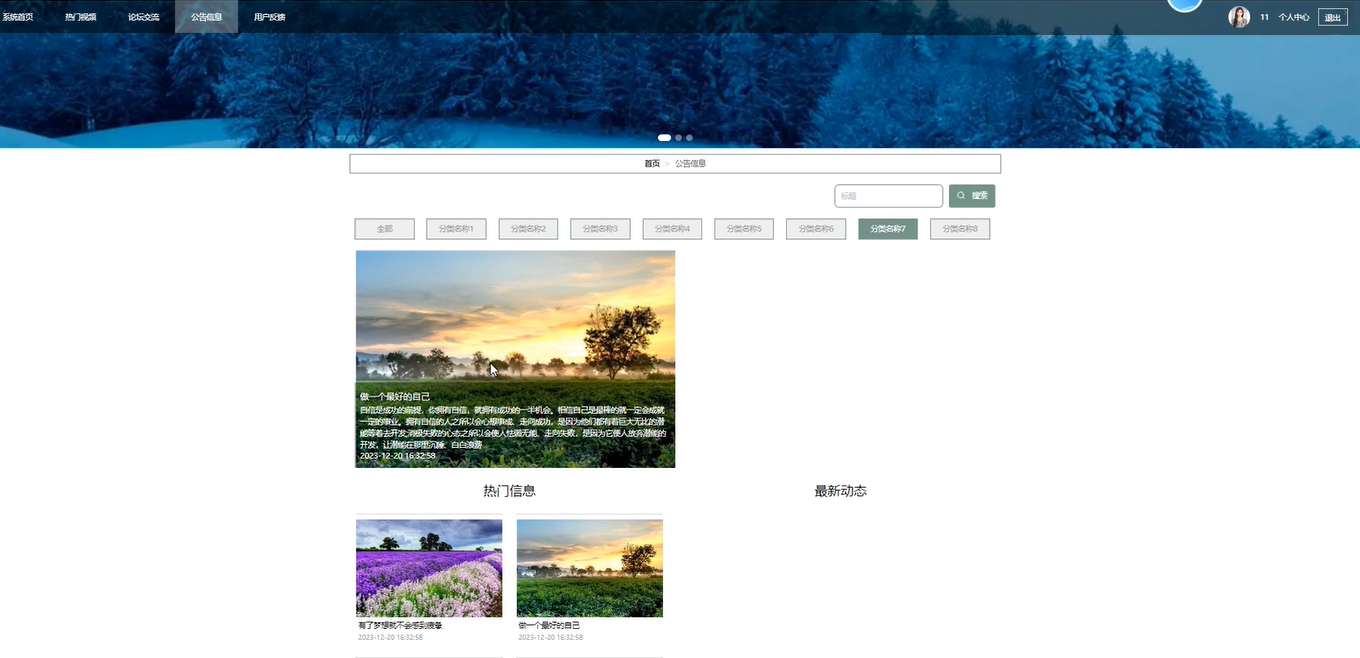Viewport: 1360px width, 658px height.
Task: Select the first carousel indicator dot
Action: point(664,138)
